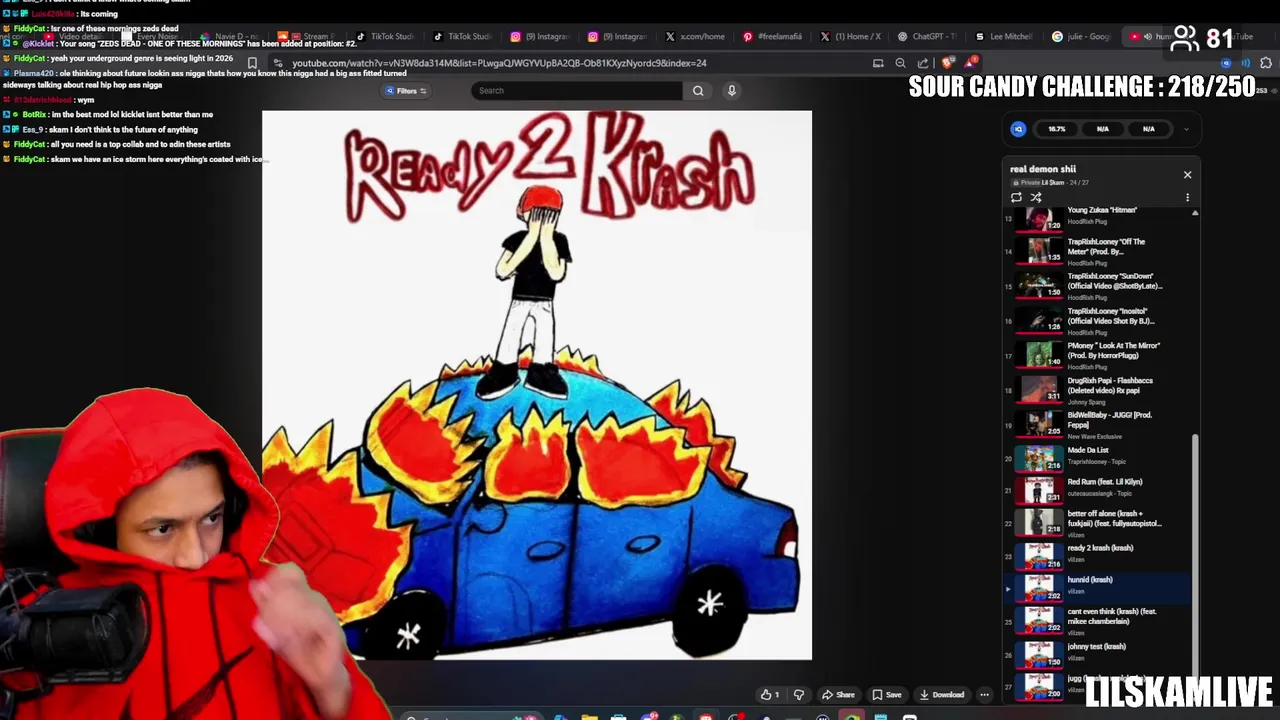Image resolution: width=1280 pixels, height=720 pixels.
Task: Like the video with thumbs up
Action: (770, 695)
